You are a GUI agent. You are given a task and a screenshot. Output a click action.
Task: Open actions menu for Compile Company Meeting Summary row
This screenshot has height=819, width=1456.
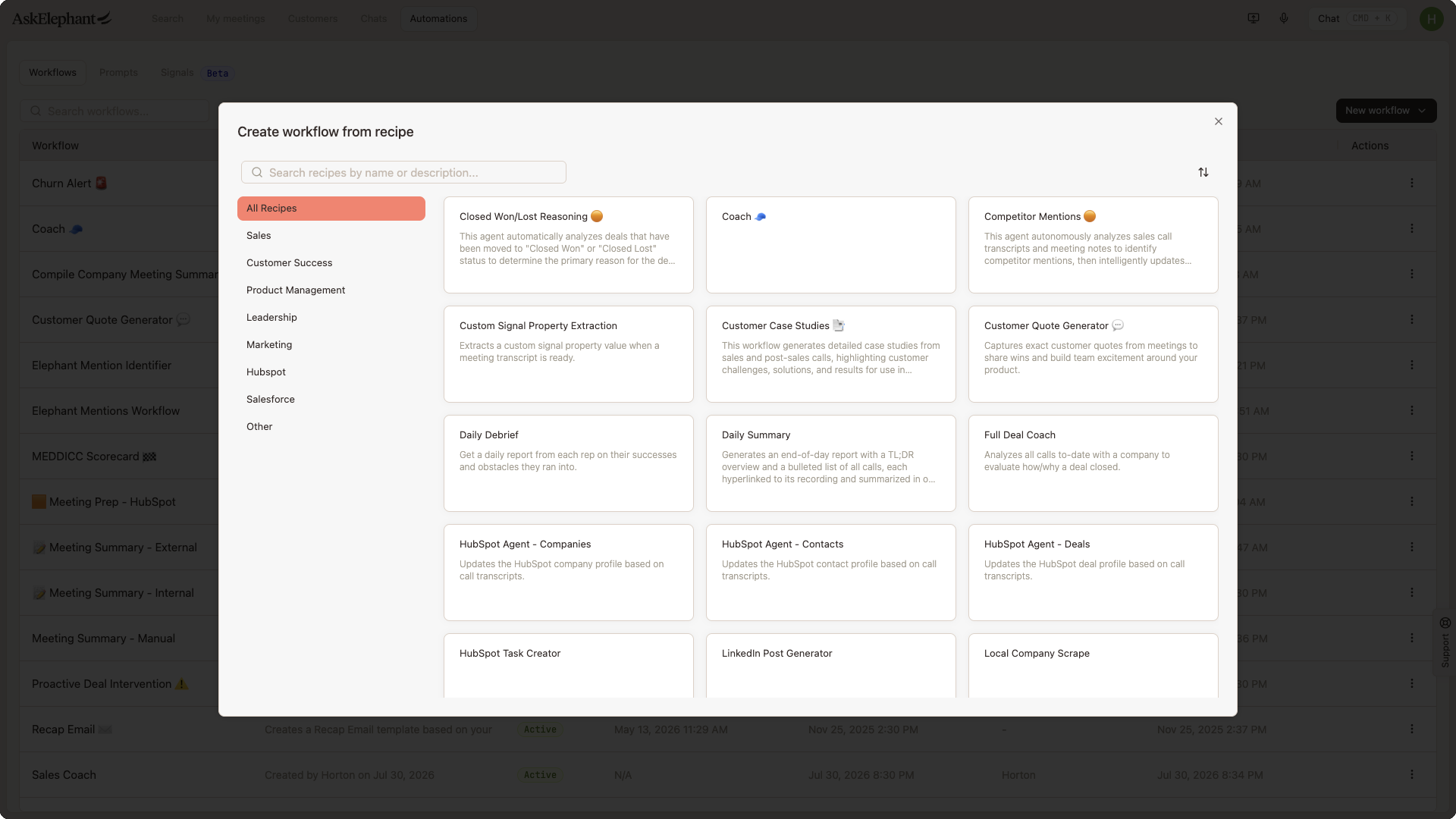[x=1412, y=274]
